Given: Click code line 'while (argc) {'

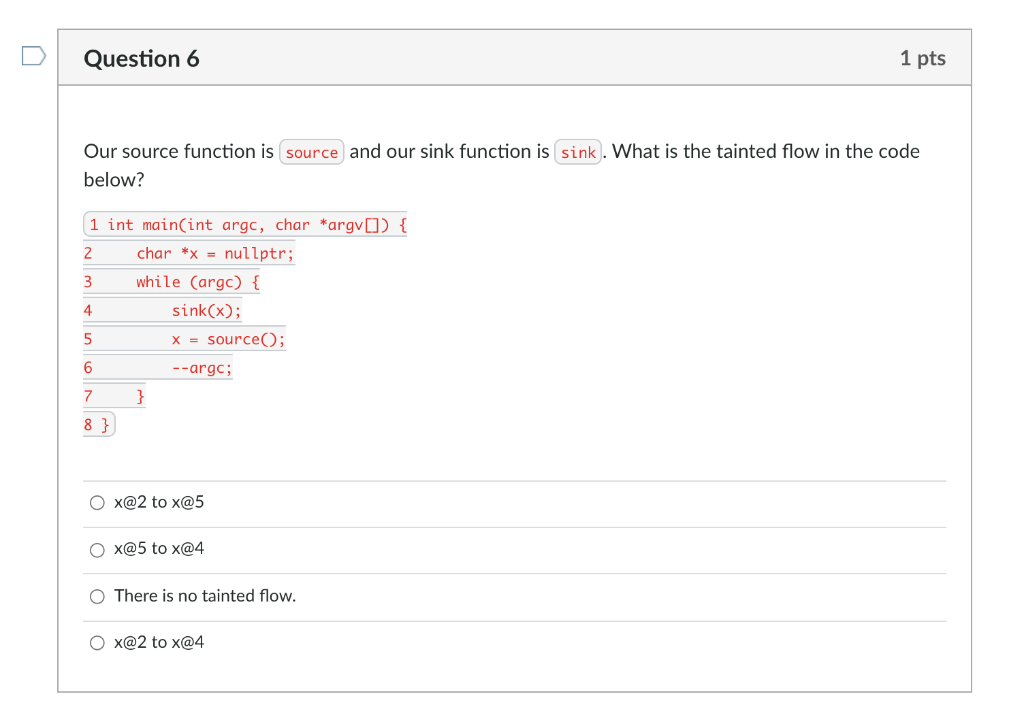Looking at the screenshot, I should tap(171, 282).
